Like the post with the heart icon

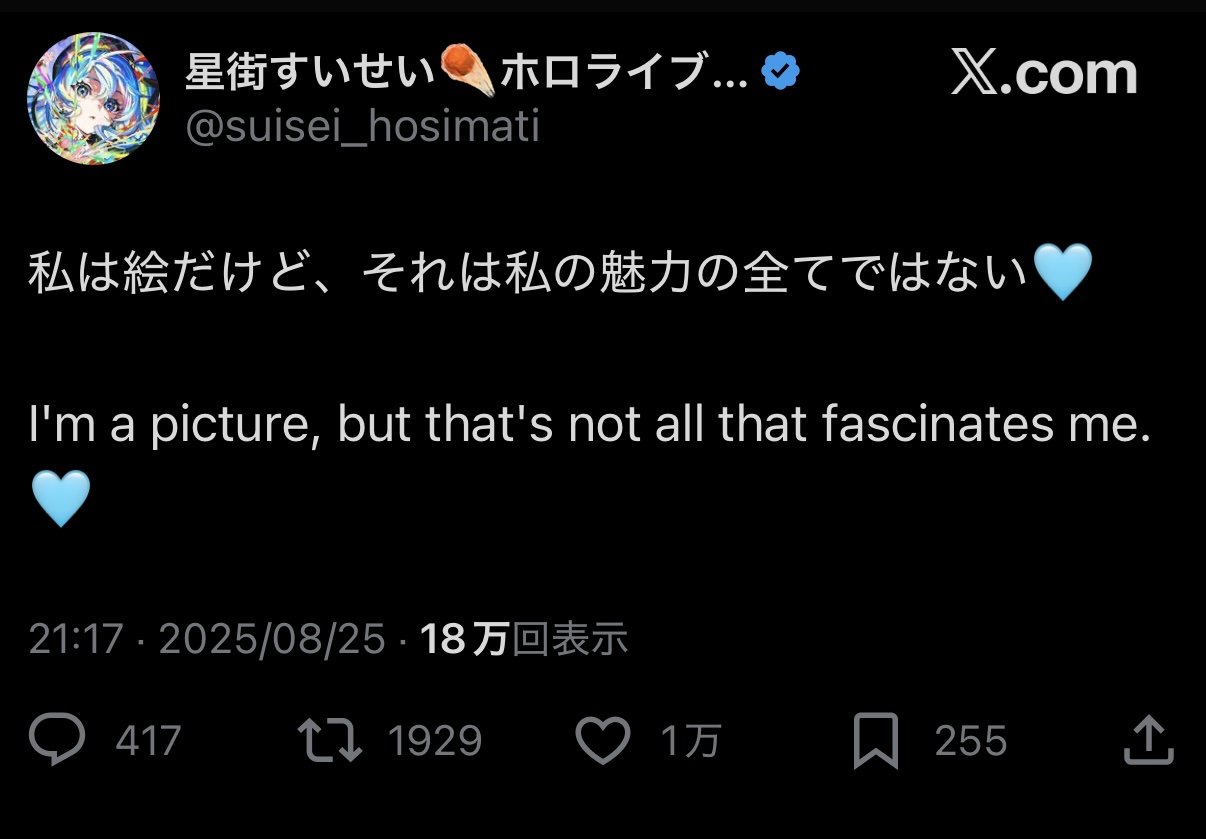604,741
